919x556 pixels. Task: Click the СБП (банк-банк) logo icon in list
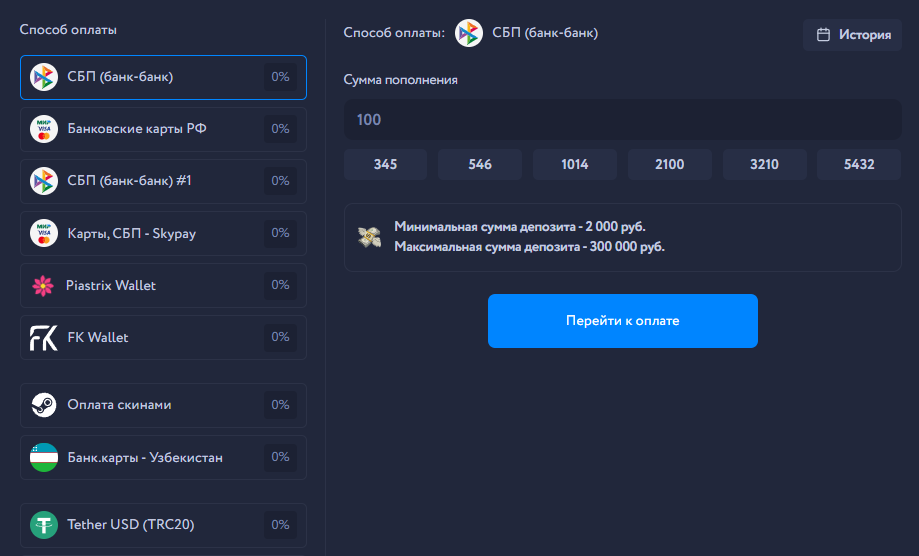click(x=44, y=77)
